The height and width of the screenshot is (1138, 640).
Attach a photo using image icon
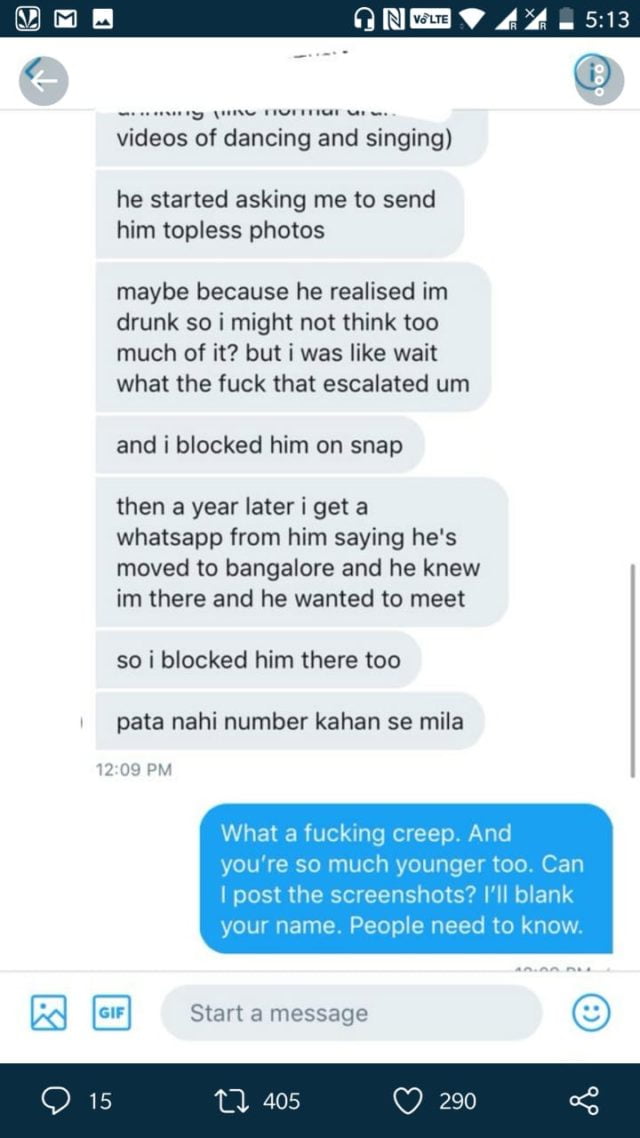pos(47,1013)
